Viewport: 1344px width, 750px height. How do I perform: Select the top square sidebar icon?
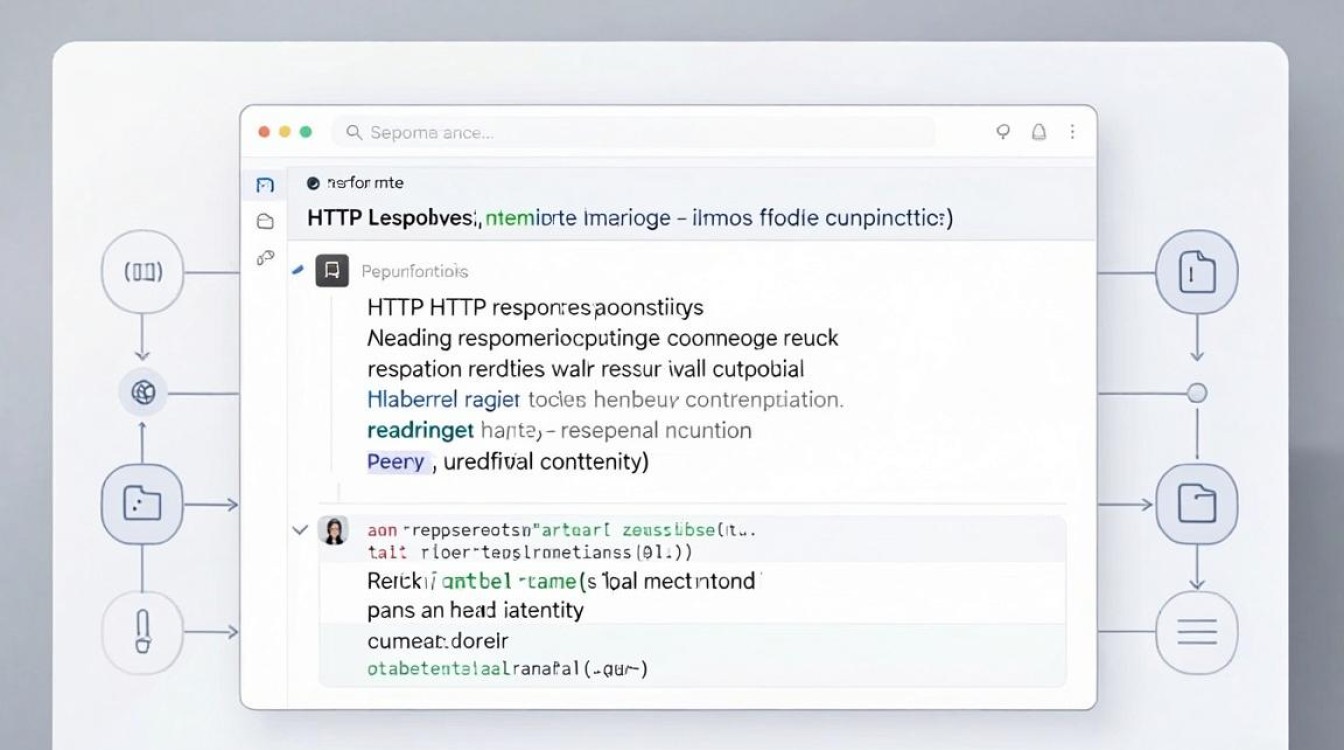click(265, 185)
